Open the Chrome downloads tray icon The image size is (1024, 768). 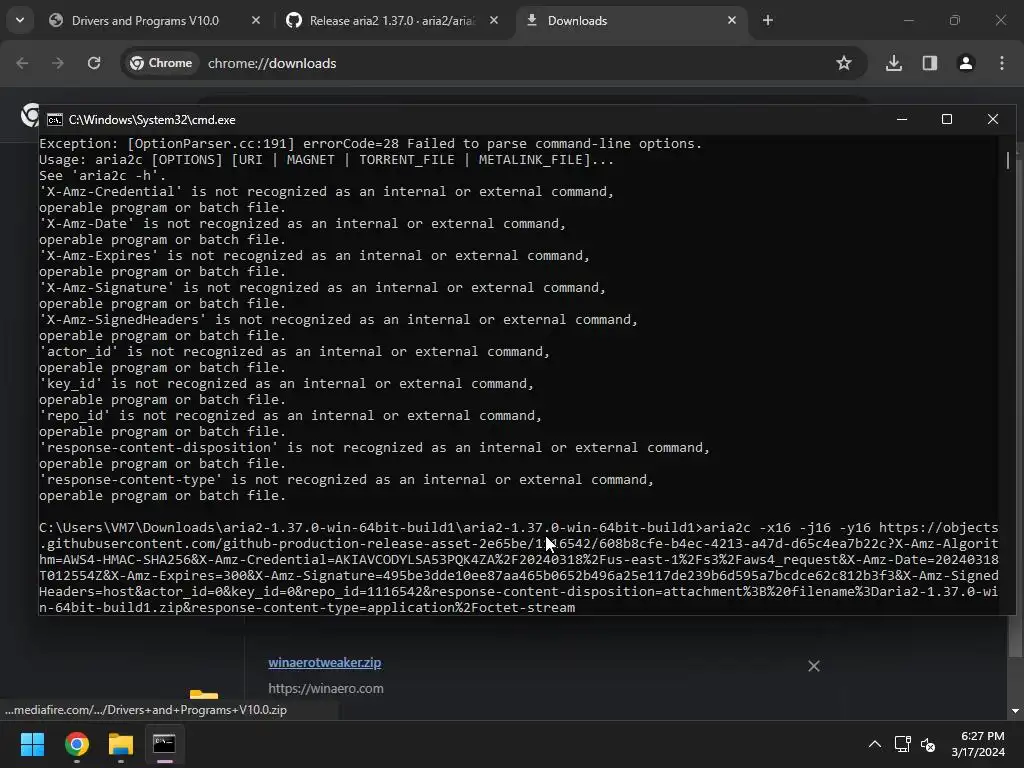click(x=894, y=63)
